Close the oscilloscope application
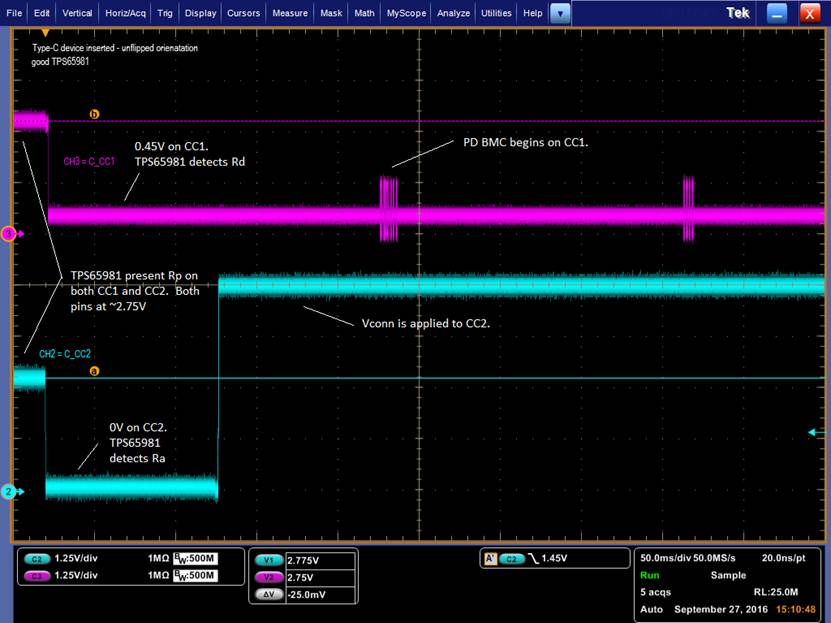The width and height of the screenshot is (831, 623). [x=809, y=14]
